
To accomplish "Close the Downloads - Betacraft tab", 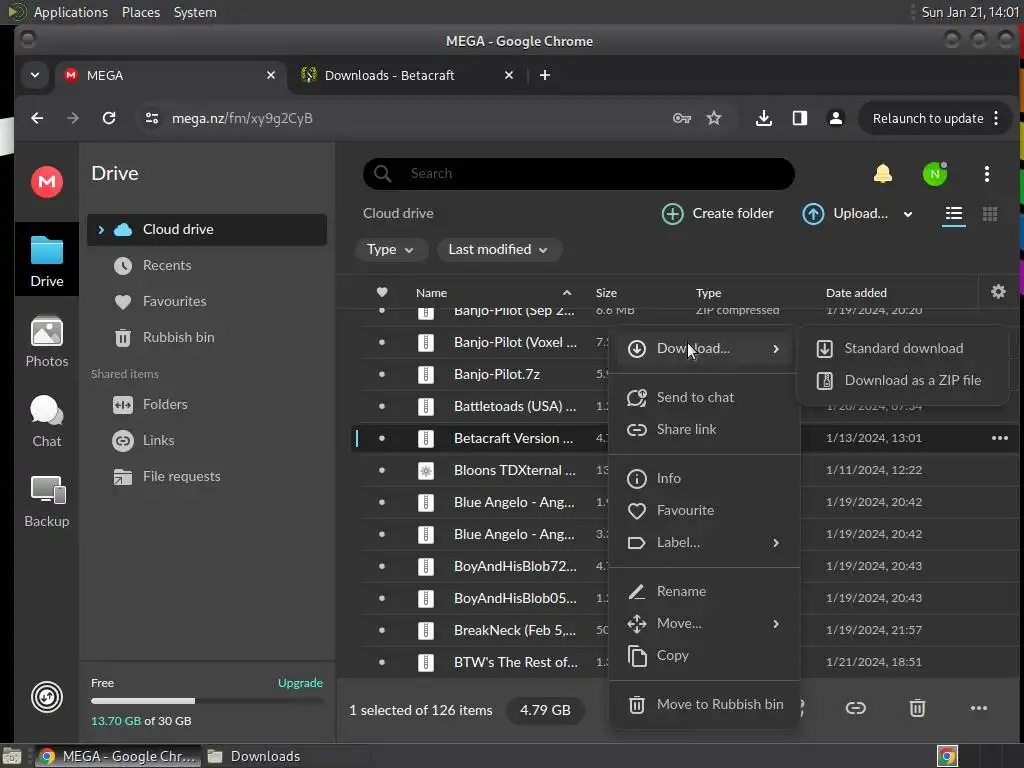I will coord(509,75).
